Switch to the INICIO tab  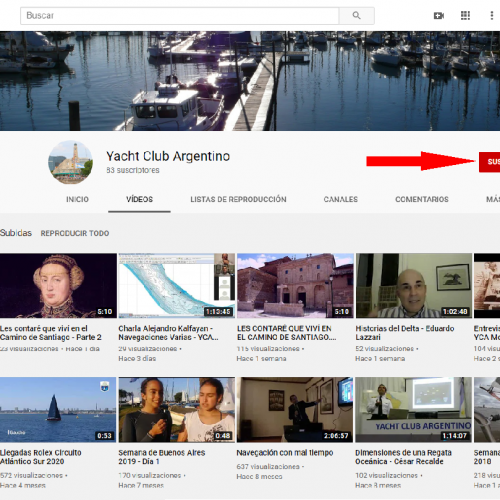click(77, 199)
